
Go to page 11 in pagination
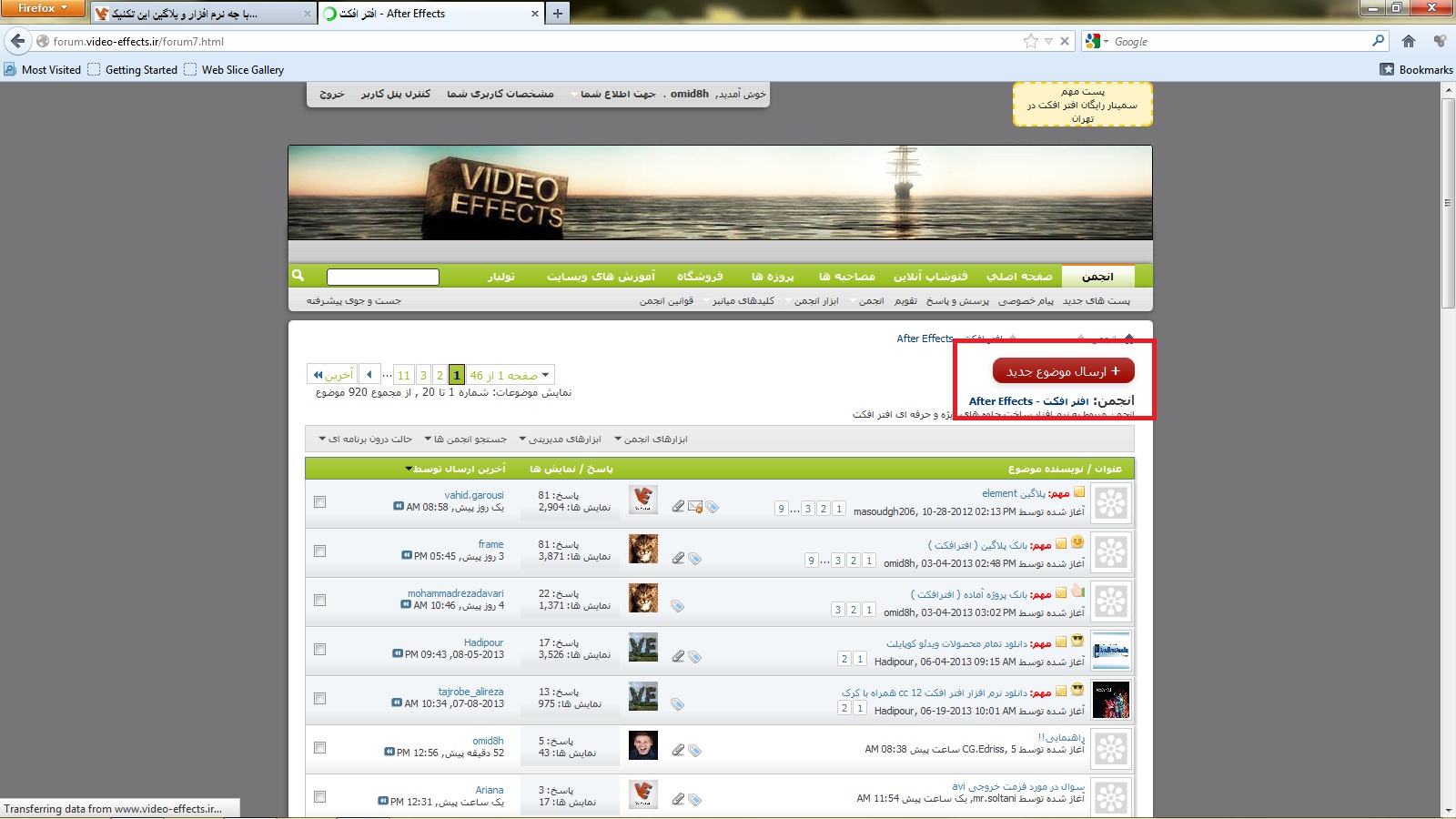[404, 375]
